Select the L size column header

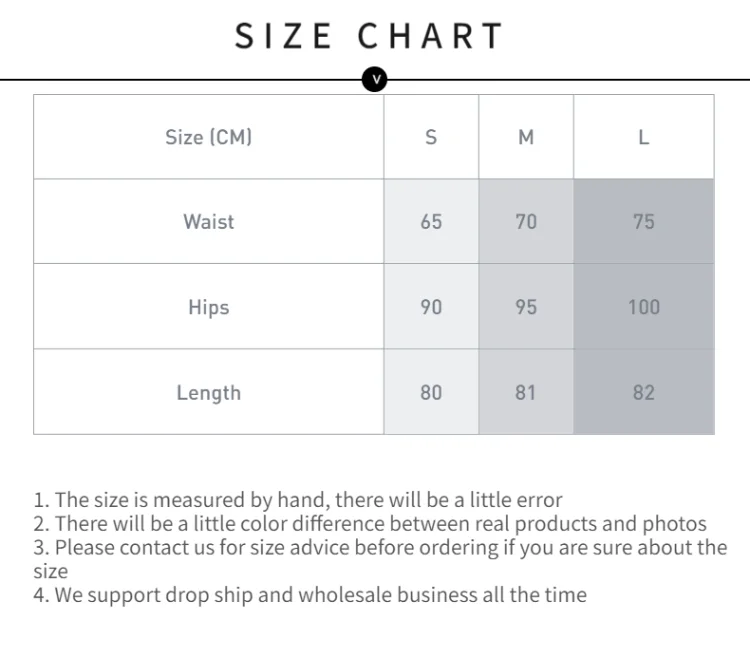click(x=644, y=137)
